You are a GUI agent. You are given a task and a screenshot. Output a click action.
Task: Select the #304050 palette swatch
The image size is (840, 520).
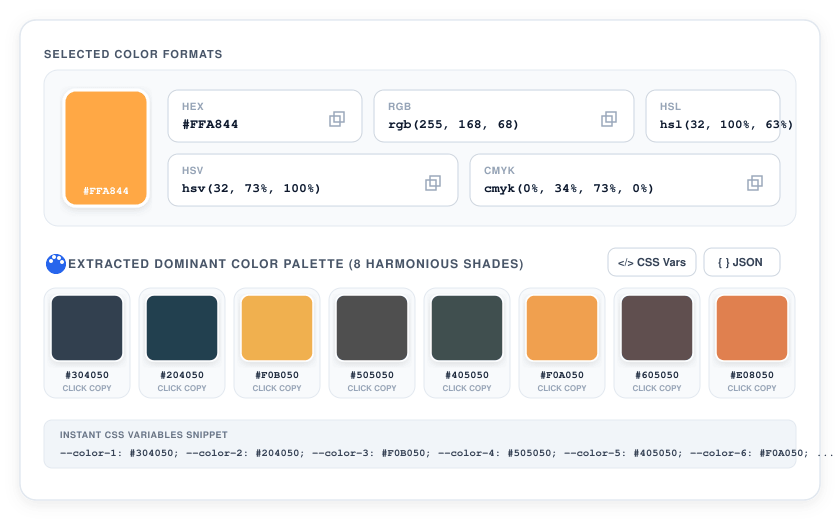87,328
